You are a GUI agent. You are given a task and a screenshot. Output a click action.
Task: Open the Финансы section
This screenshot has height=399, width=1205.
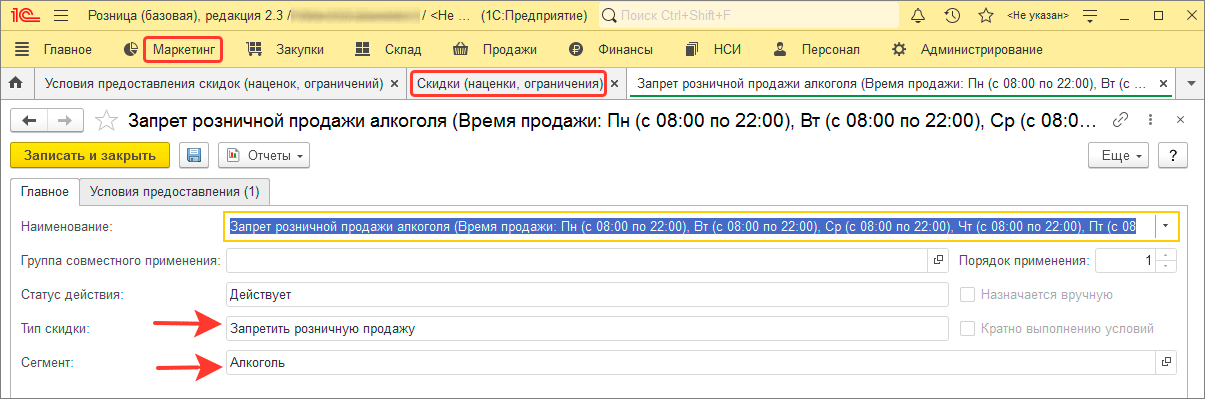[611, 49]
